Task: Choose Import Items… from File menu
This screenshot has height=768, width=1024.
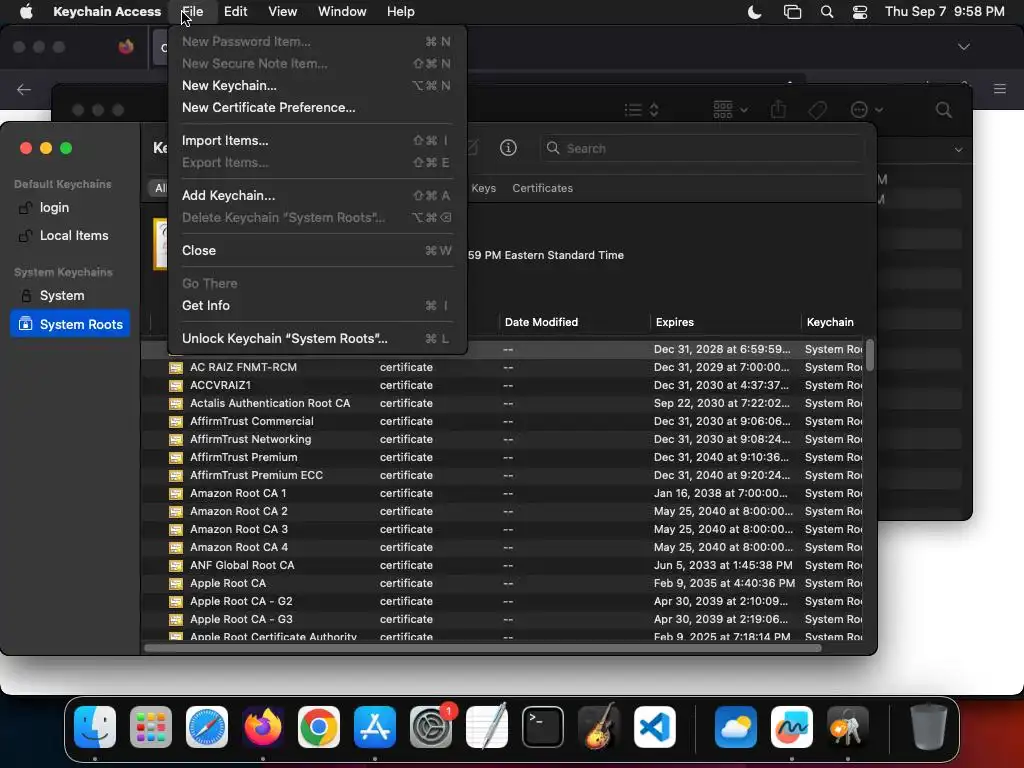Action: (x=316, y=140)
